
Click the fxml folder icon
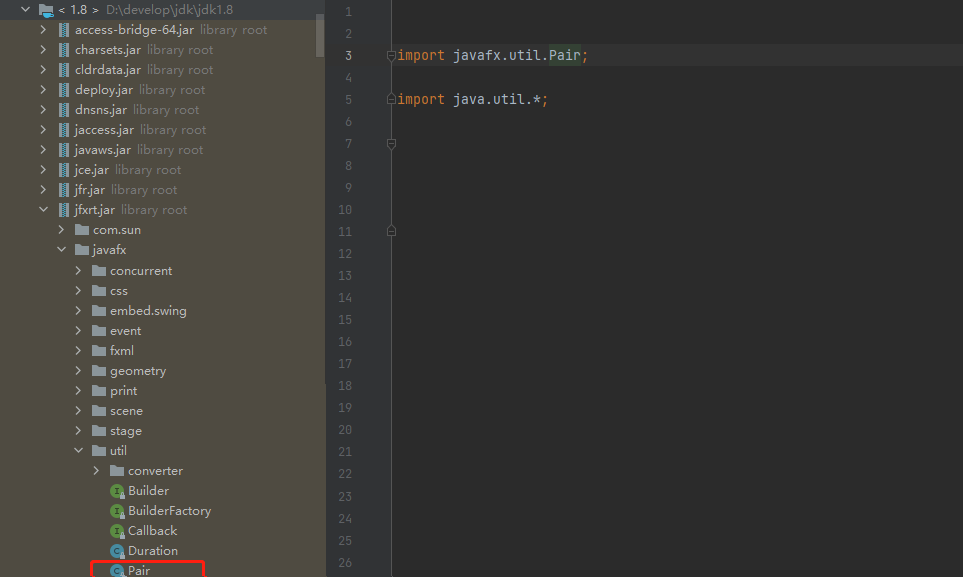(x=99, y=350)
